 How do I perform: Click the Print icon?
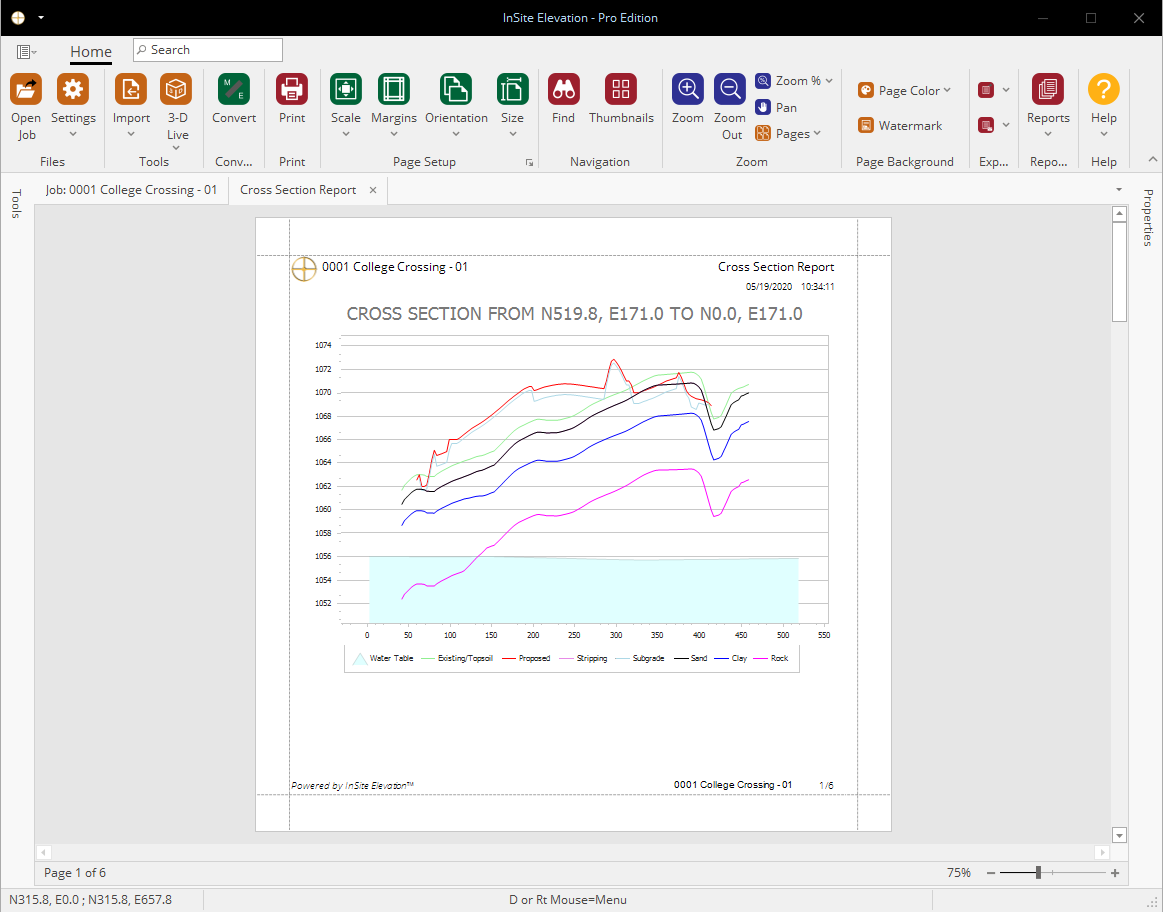point(291,90)
